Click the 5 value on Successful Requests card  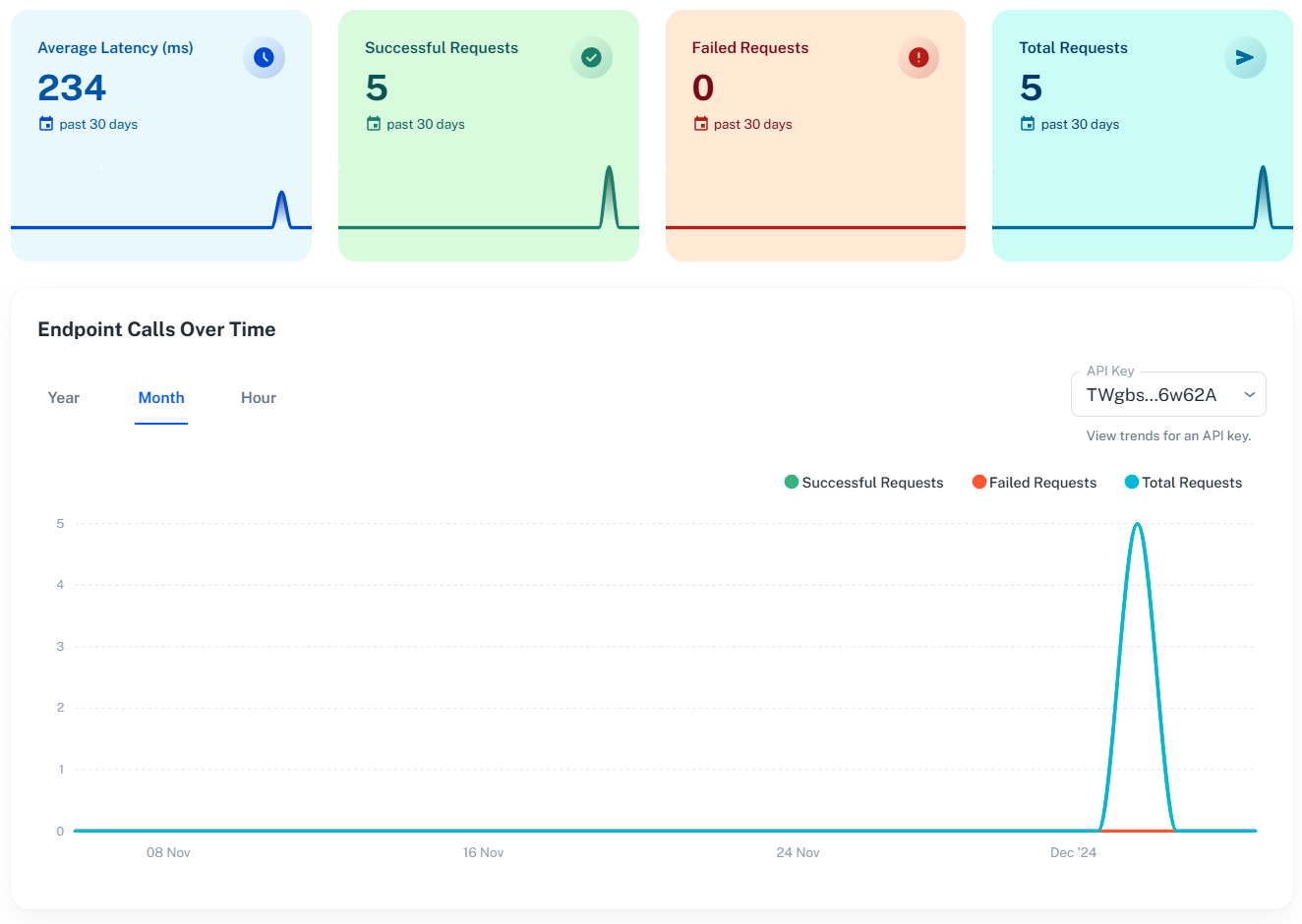pyautogui.click(x=377, y=88)
